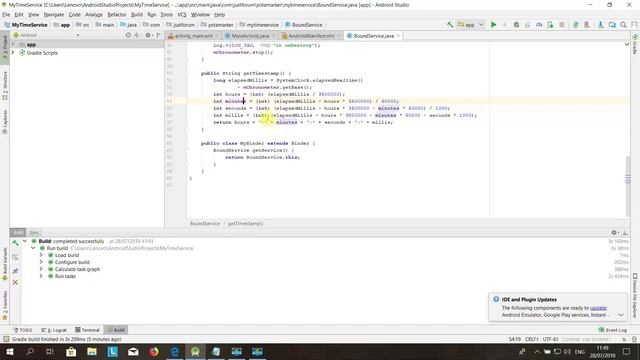Open the Project panel settings gear
Viewport: 640px width, 360px height.
tap(148, 36)
